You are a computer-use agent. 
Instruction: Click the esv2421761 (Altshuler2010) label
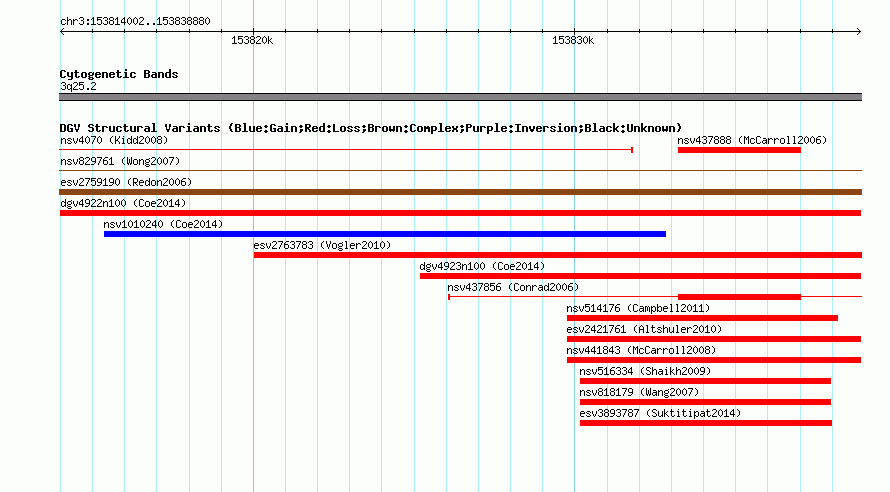(x=644, y=329)
